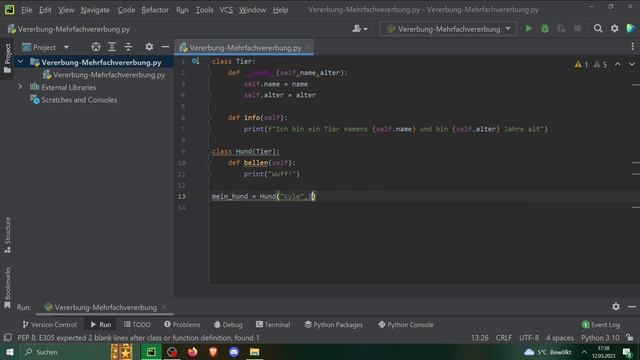The image size is (640, 360).
Task: Open Search Everywhere magnifier icon
Action: pyautogui.click(x=598, y=29)
